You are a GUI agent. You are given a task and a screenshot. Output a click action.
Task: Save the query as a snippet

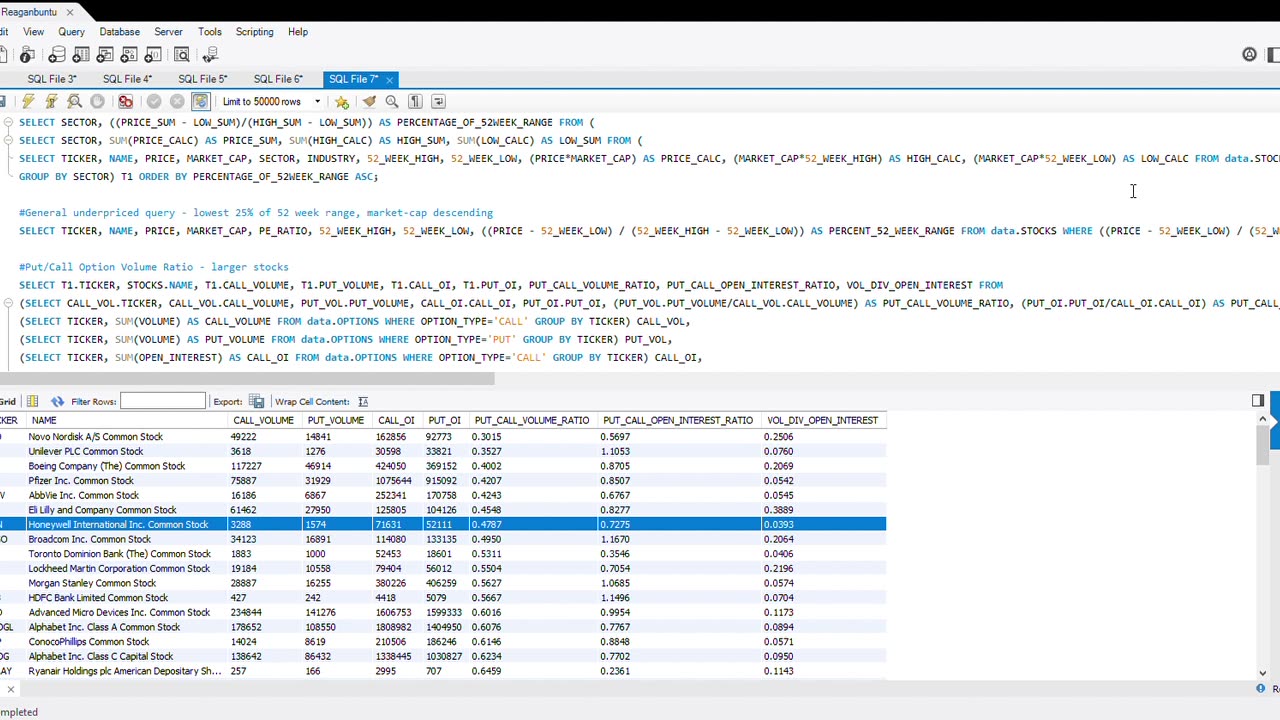click(x=342, y=101)
